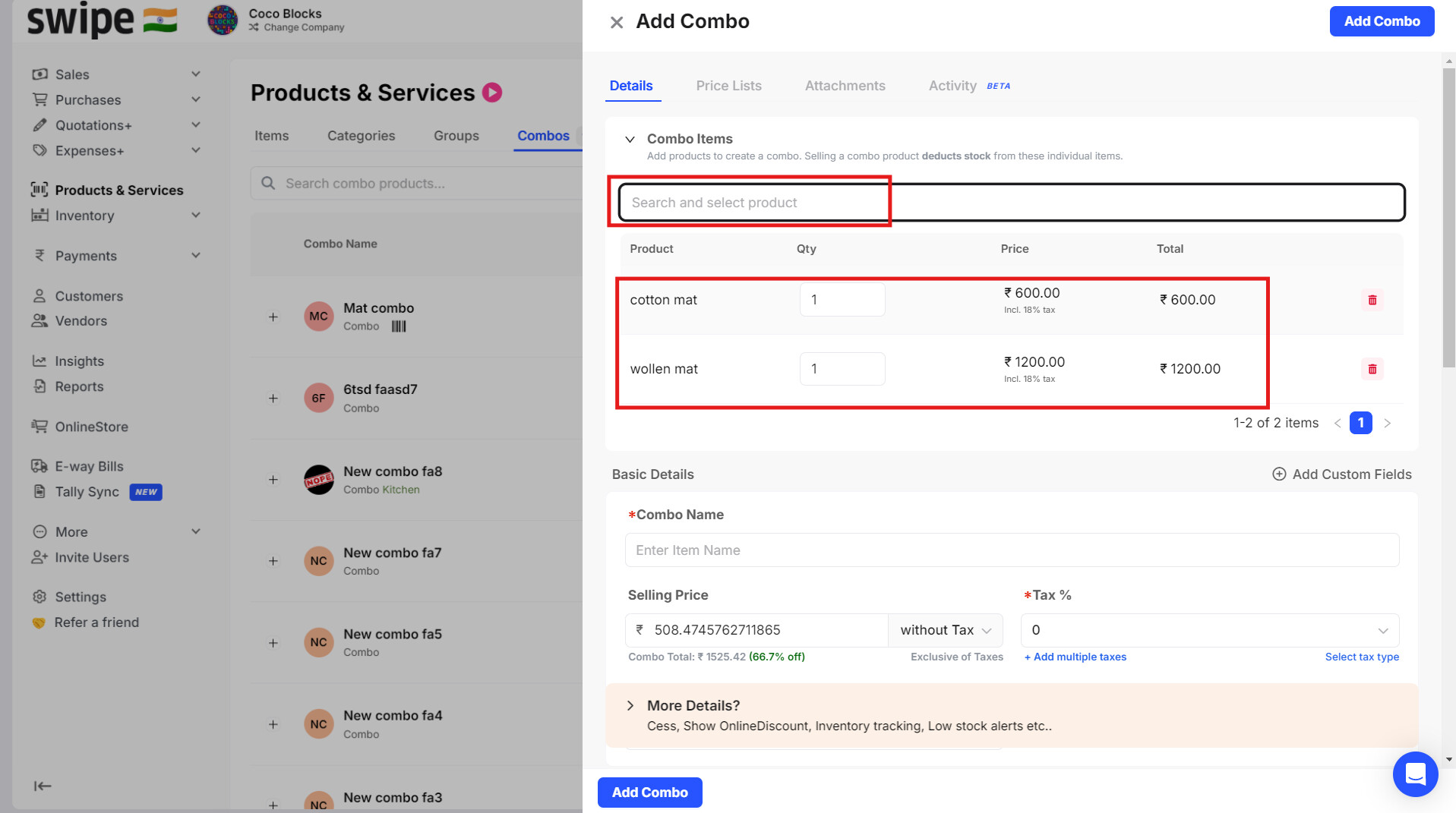Click the bottom Add Combo button
The image size is (1456, 813).
[x=649, y=792]
